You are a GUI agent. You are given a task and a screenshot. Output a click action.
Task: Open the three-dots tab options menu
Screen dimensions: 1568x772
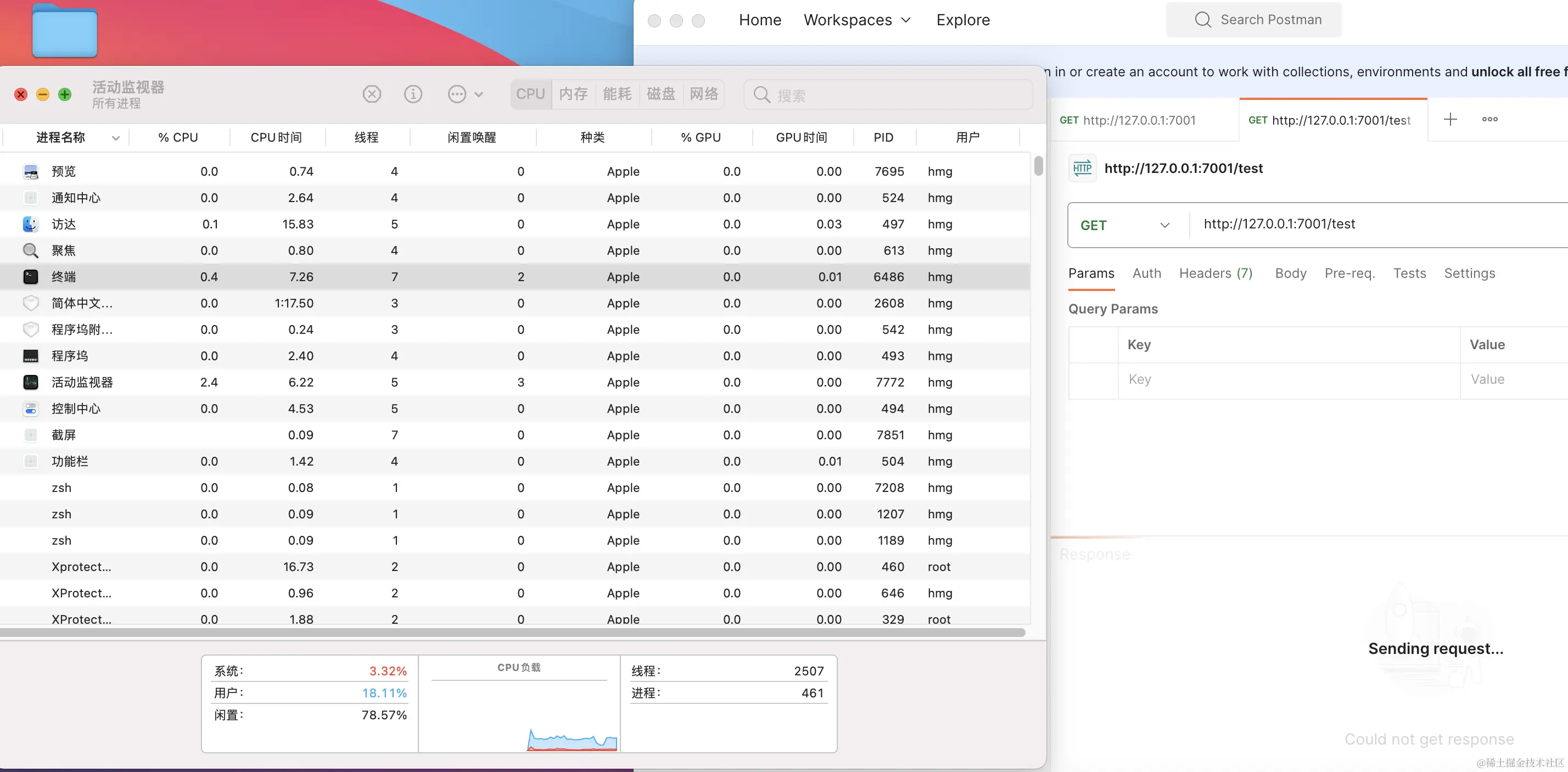1489,119
